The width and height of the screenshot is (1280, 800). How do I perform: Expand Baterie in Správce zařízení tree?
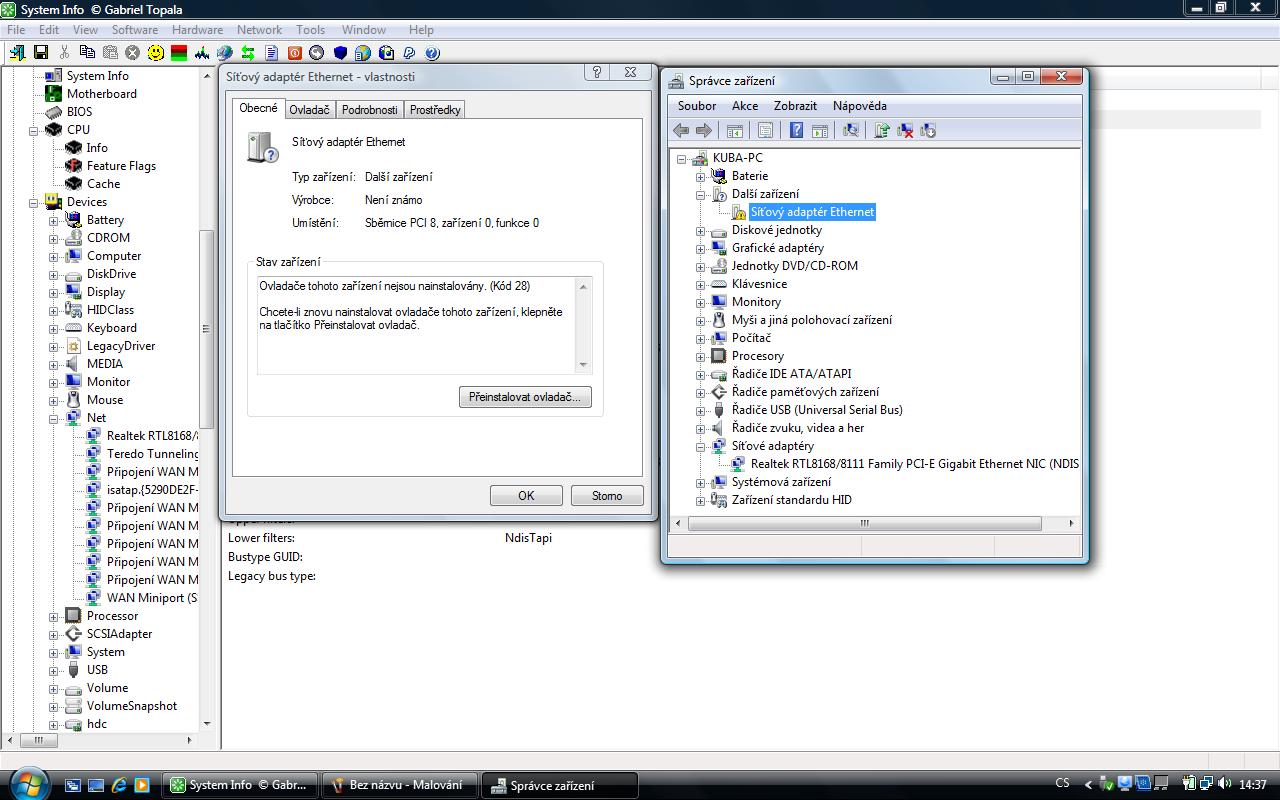(x=701, y=176)
